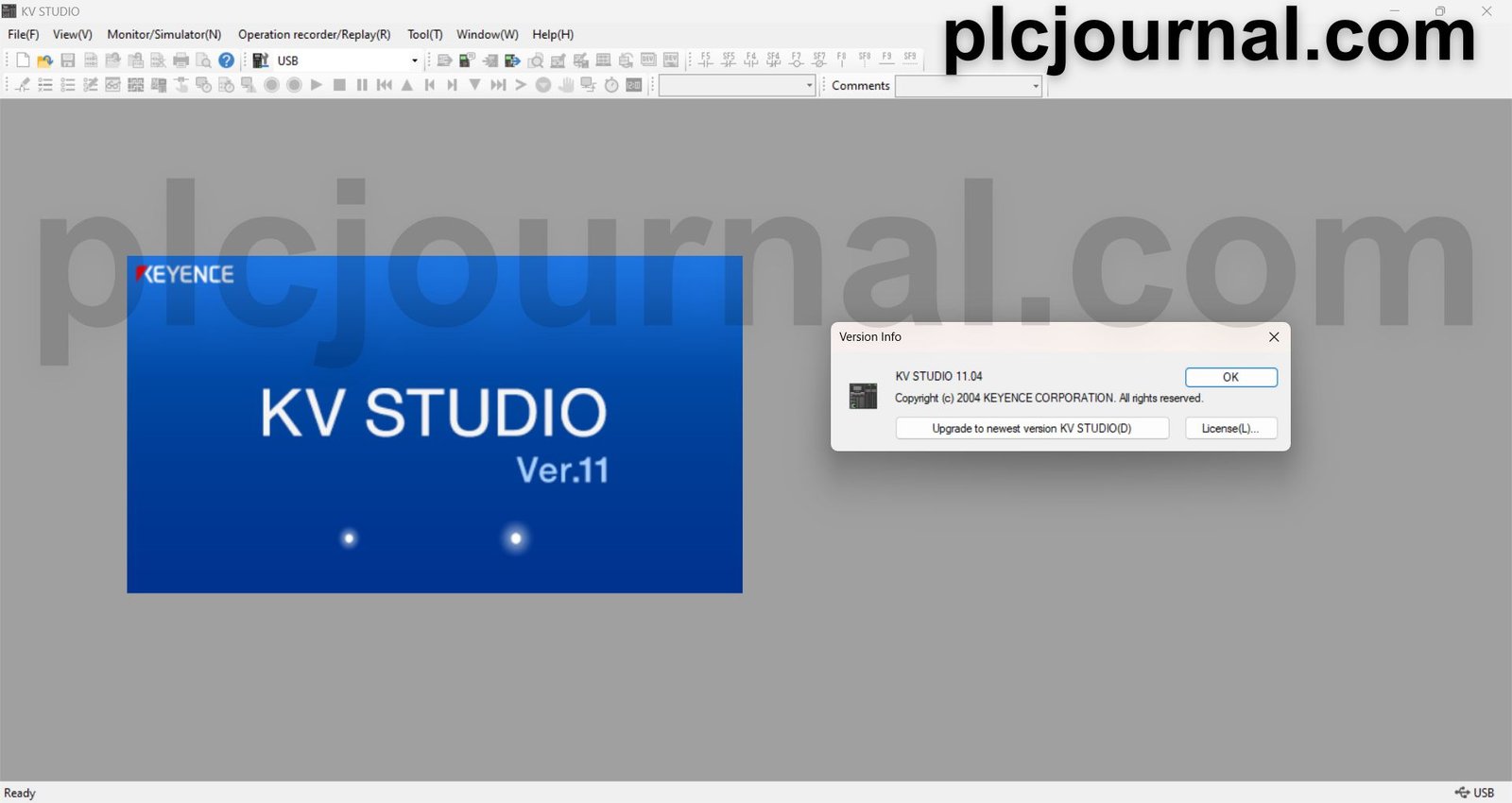Click the F4 OR contact icon
Screen dimensions: 1512x803
[x=751, y=60]
